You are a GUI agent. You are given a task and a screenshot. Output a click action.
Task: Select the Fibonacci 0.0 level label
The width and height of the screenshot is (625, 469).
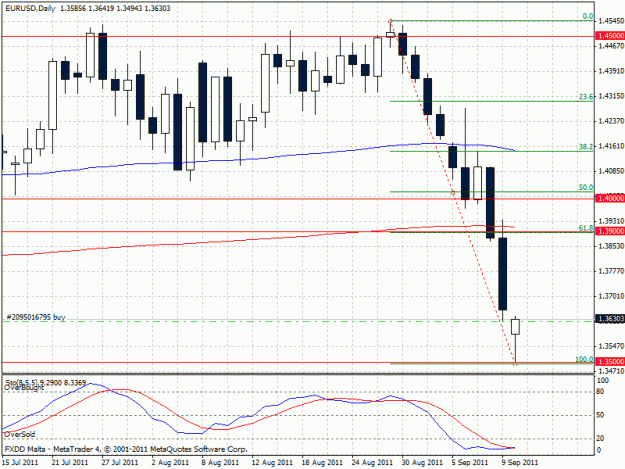[x=588, y=16]
